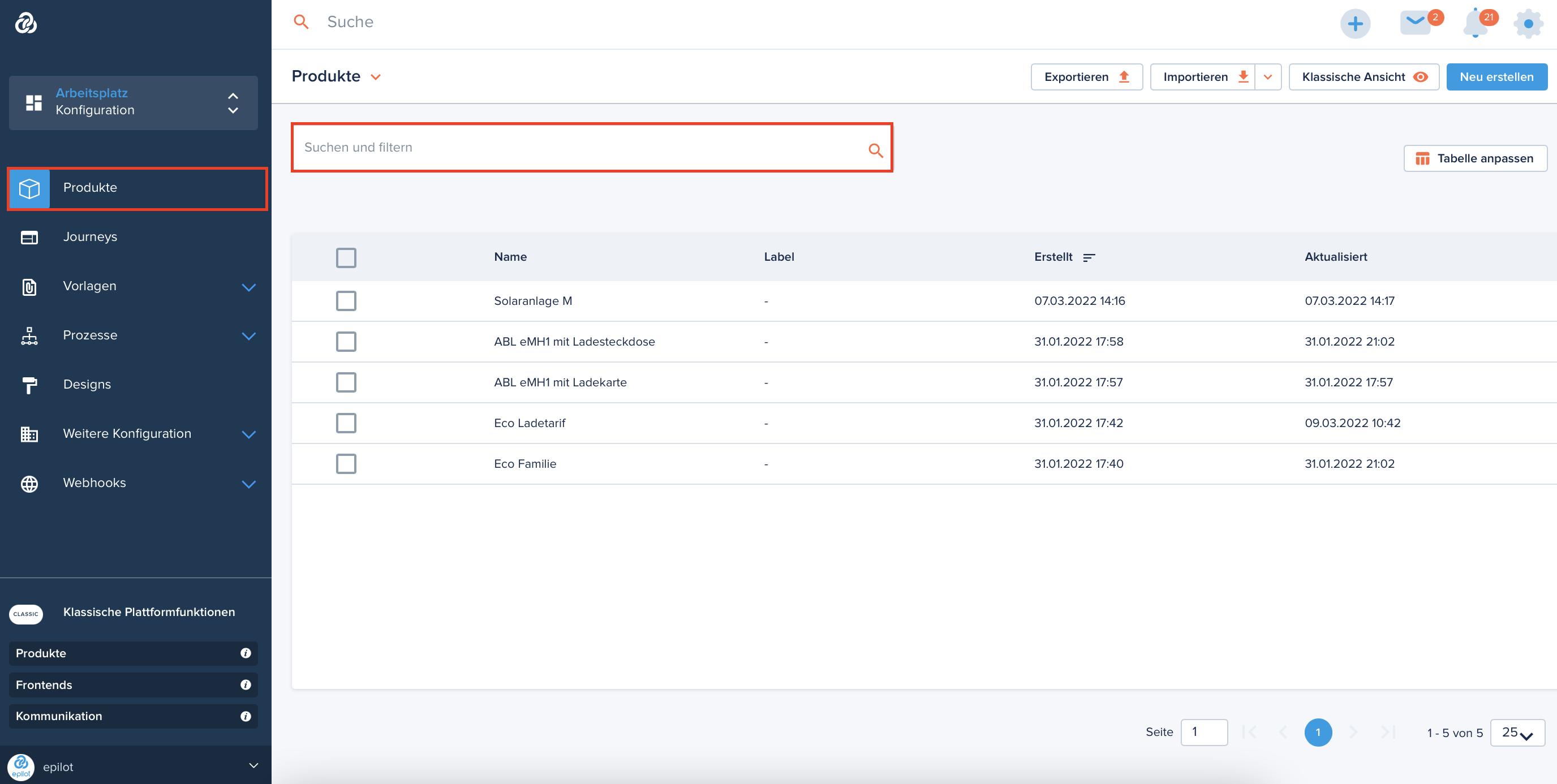Open the rows per page dropdown showing 25
This screenshot has width=1557, height=784.
click(x=1518, y=733)
